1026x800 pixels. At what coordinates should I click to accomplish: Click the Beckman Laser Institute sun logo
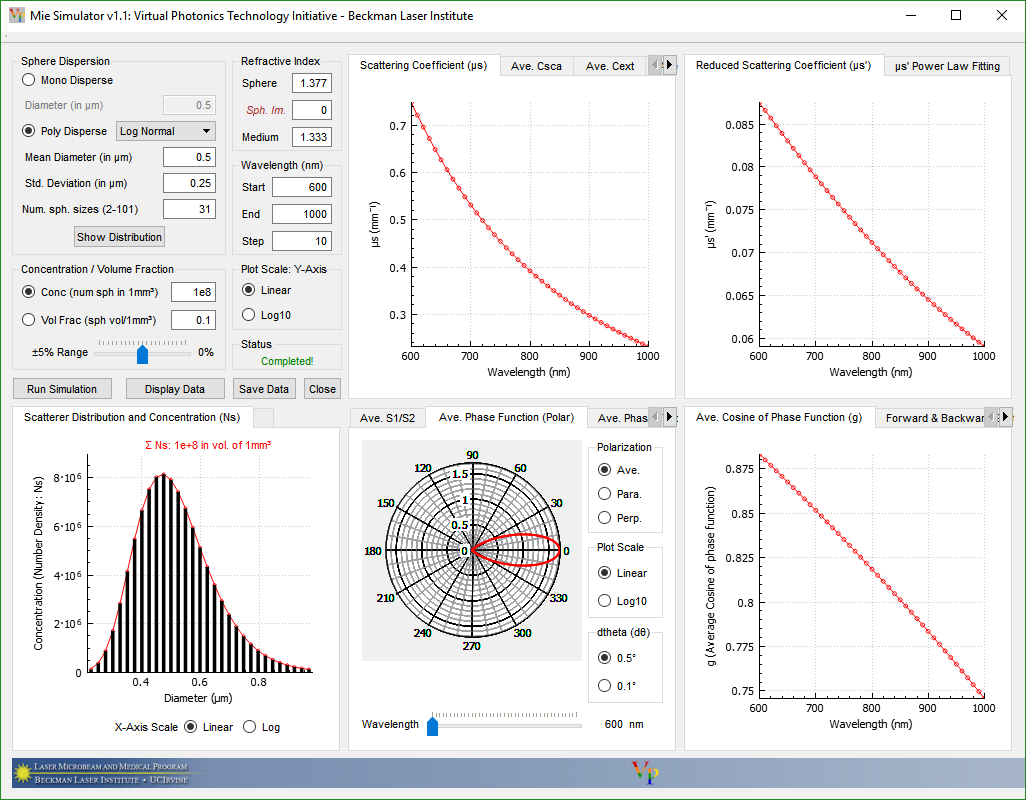coord(24,773)
